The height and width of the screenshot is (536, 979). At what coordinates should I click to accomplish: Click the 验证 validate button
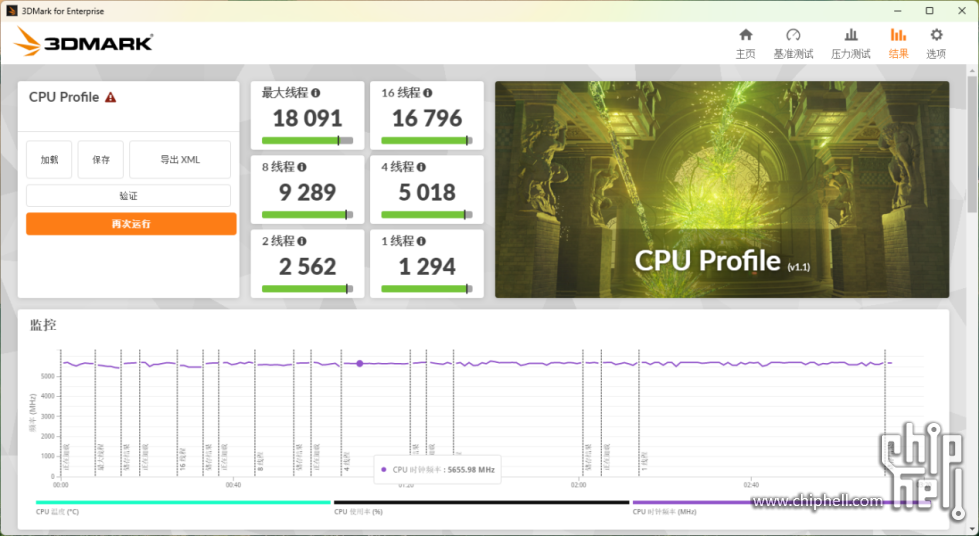128,196
